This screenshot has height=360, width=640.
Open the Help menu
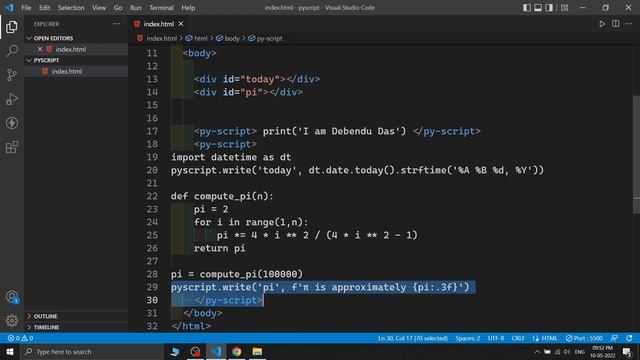188,8
